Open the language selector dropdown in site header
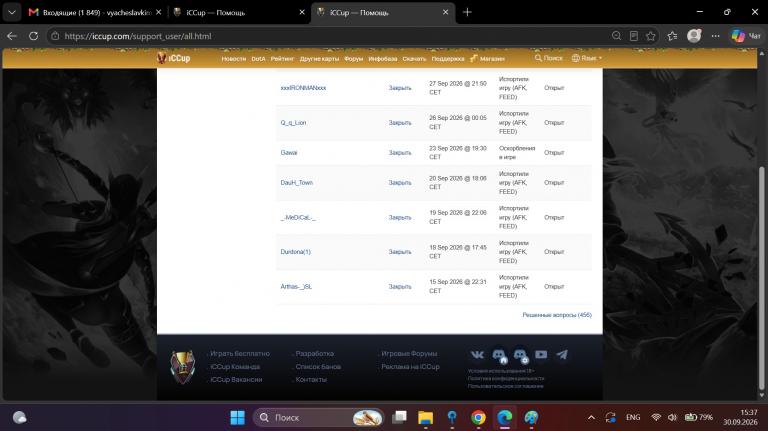 pos(586,58)
